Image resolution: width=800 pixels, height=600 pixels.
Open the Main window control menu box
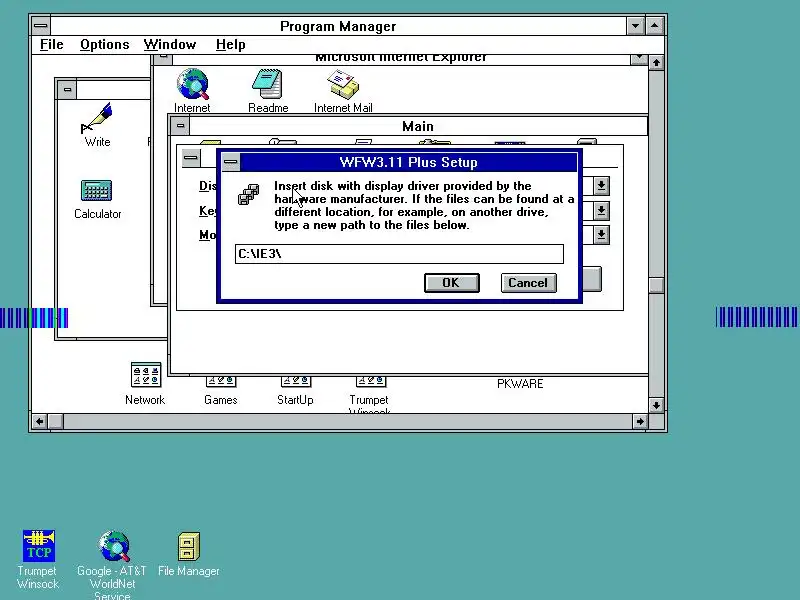[x=180, y=126]
